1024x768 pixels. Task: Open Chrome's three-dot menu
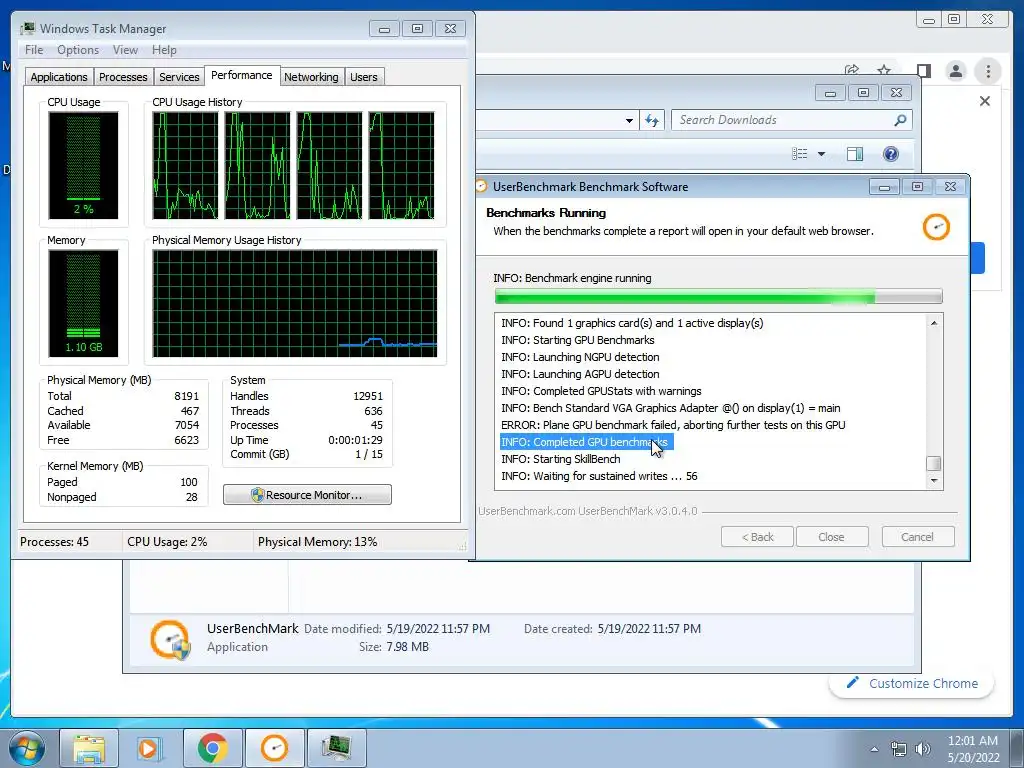click(988, 71)
